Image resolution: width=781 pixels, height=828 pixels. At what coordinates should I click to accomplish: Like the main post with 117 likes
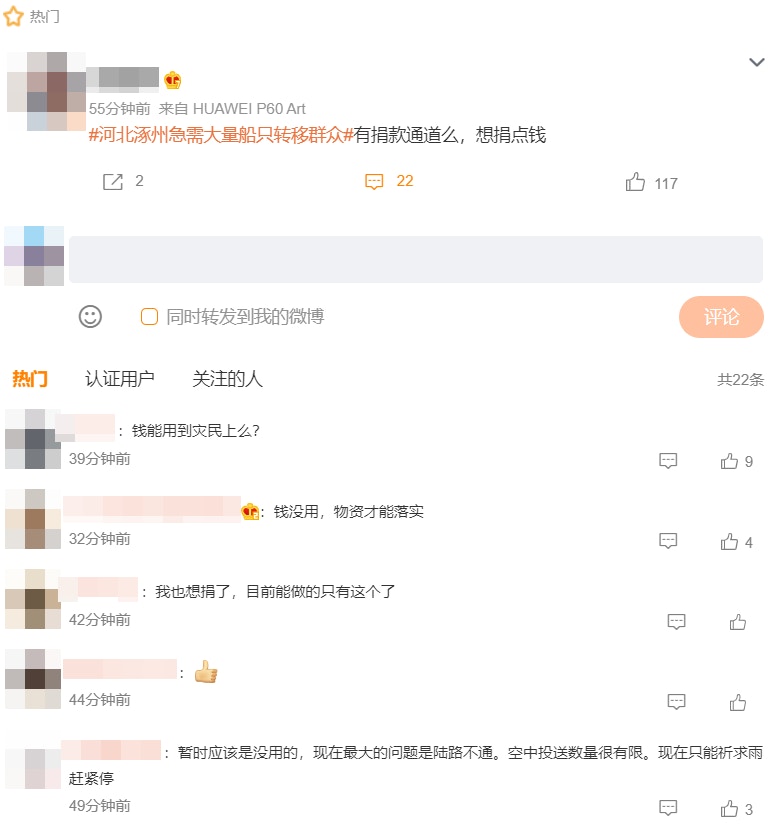coord(635,182)
